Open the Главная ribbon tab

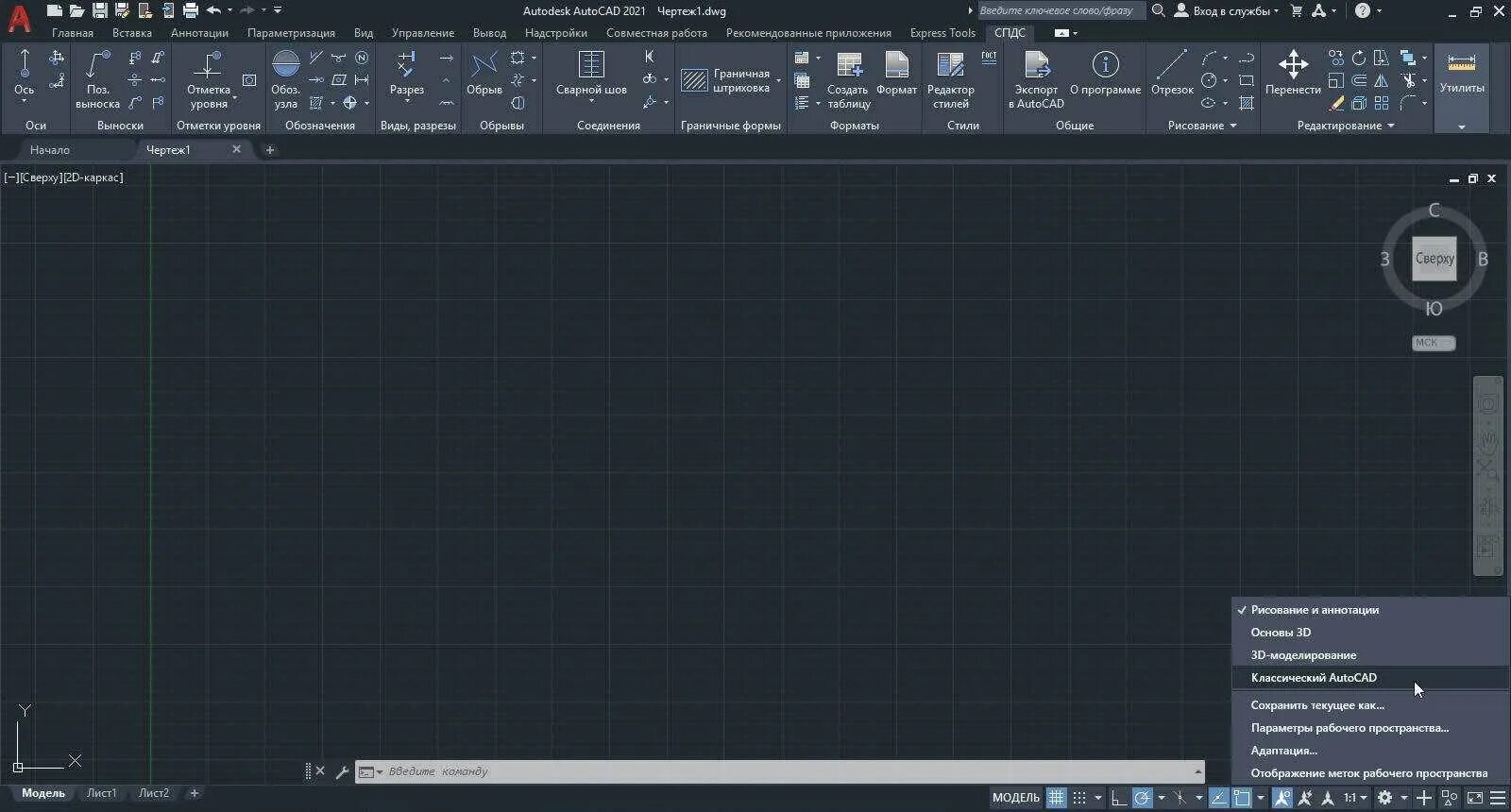[x=72, y=33]
